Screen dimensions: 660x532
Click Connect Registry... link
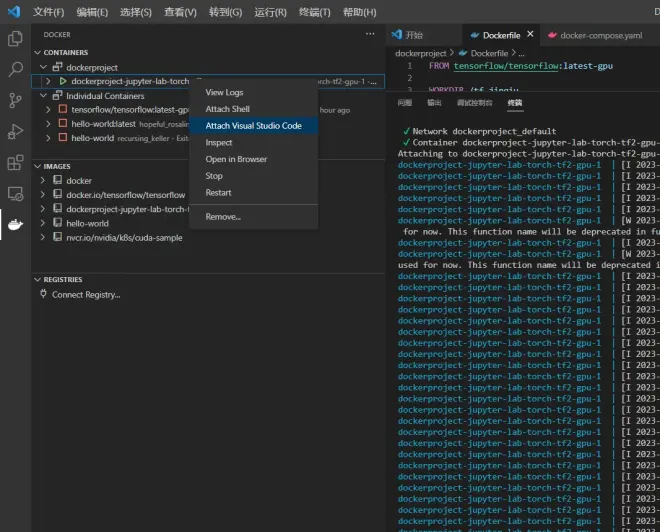coord(86,295)
